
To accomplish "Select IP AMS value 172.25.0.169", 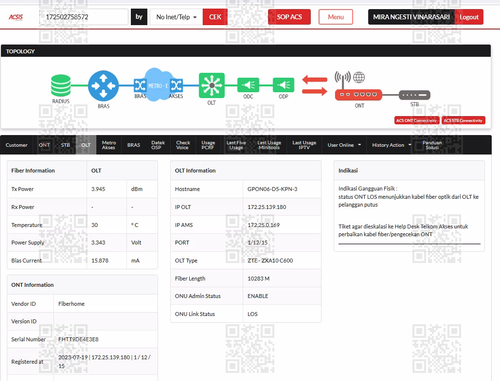I will click(x=263, y=225).
